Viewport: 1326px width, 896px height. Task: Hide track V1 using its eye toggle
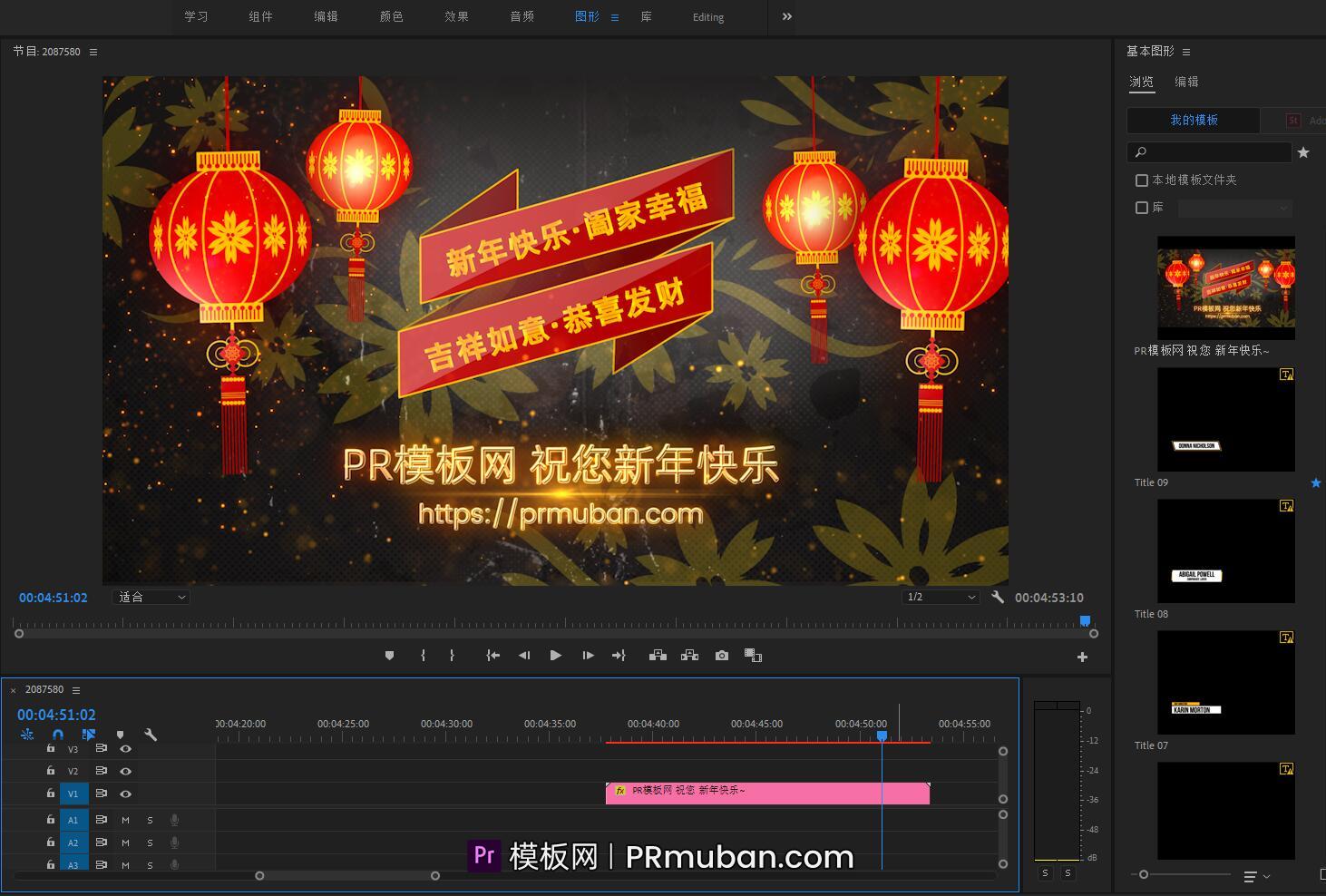[x=126, y=794]
